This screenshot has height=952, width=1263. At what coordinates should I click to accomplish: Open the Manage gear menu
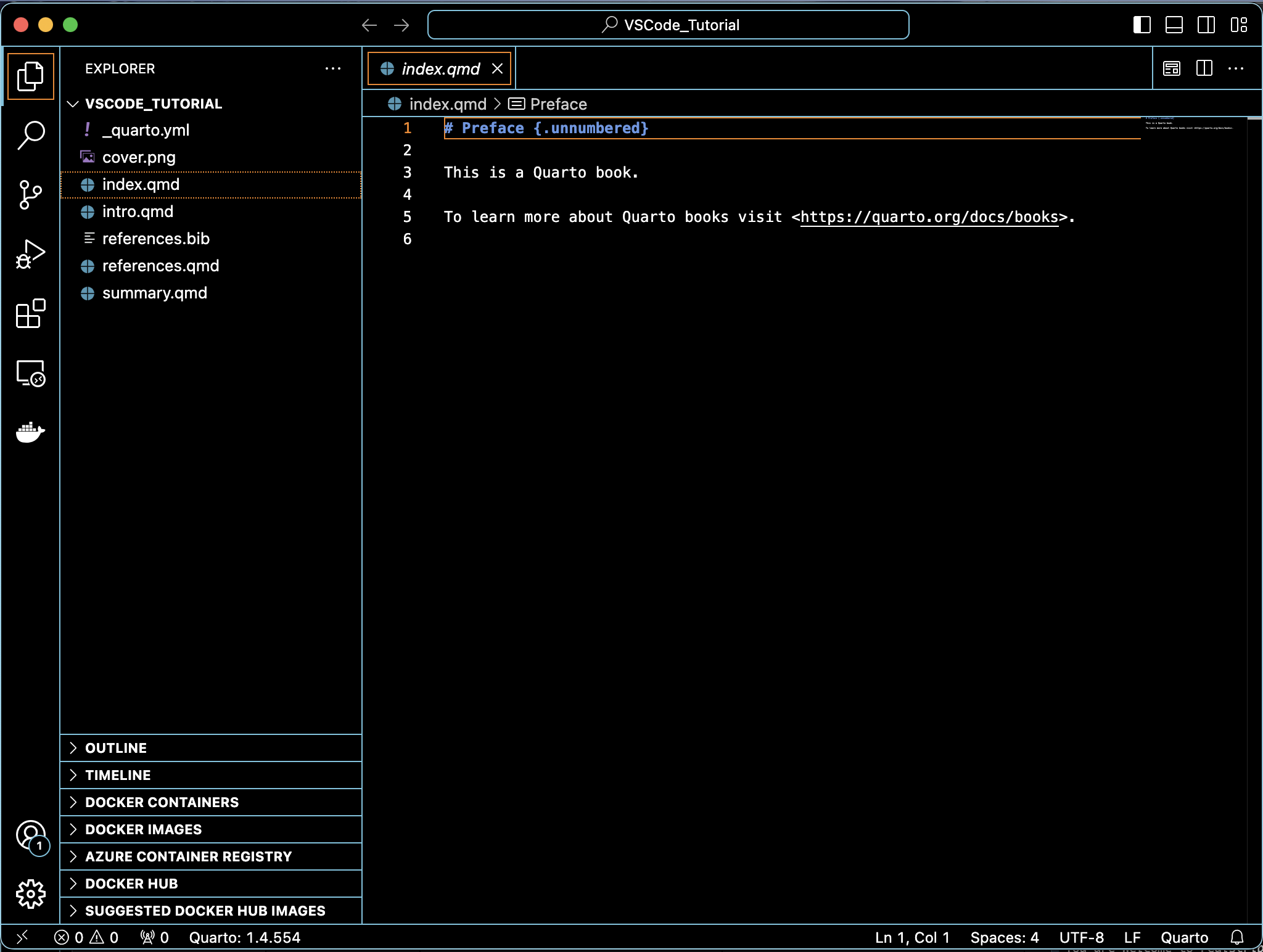(x=30, y=894)
